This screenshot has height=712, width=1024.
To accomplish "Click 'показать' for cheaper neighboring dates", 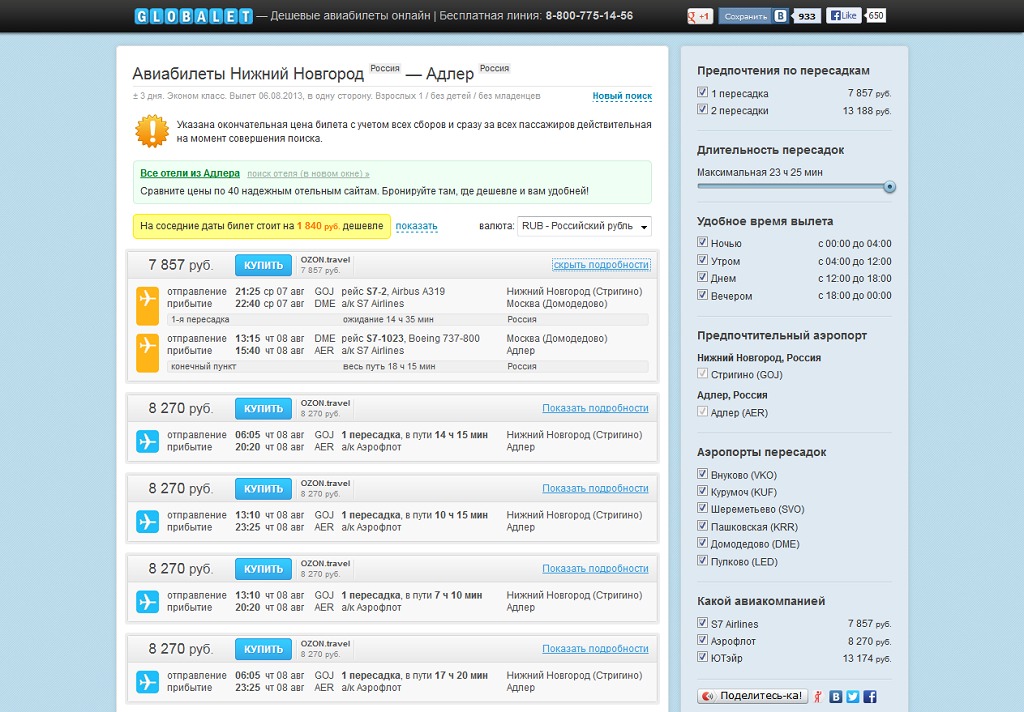I will coord(416,226).
